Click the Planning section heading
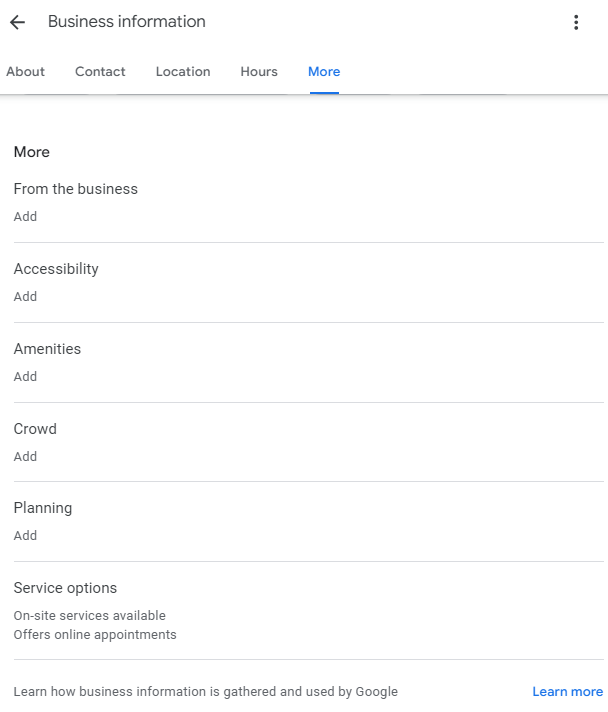This screenshot has width=608, height=712. click(43, 508)
